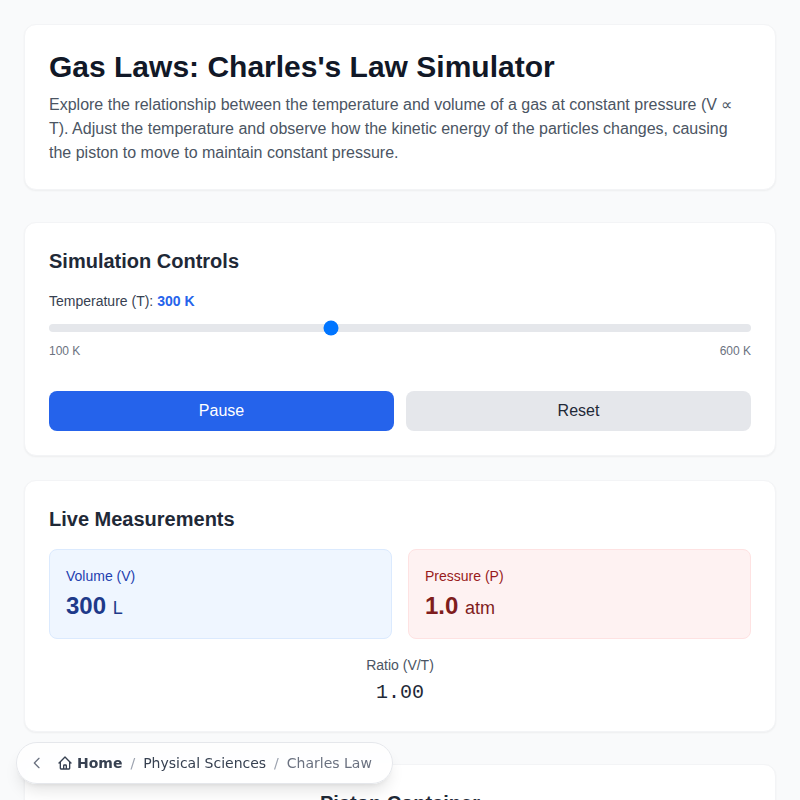Screen dimensions: 800x800
Task: Select the Charles Law breadcrumb entry
Action: pyautogui.click(x=329, y=762)
